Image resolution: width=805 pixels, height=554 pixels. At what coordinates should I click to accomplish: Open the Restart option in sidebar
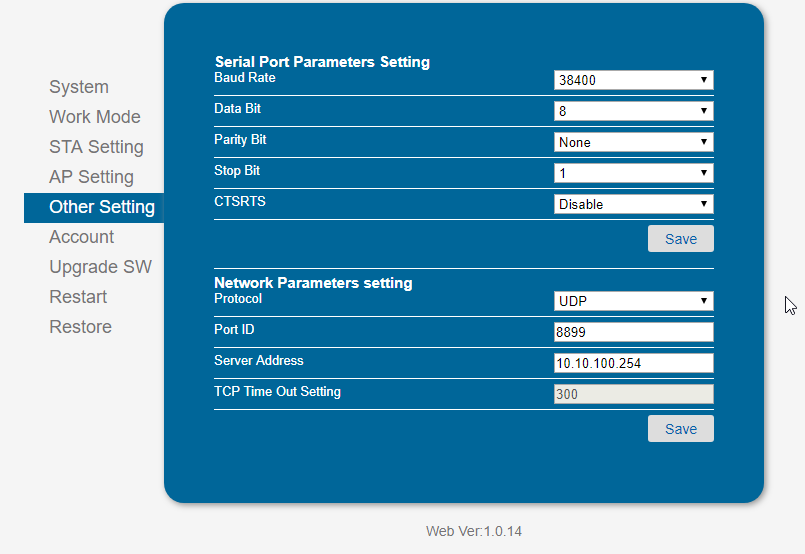[x=78, y=297]
